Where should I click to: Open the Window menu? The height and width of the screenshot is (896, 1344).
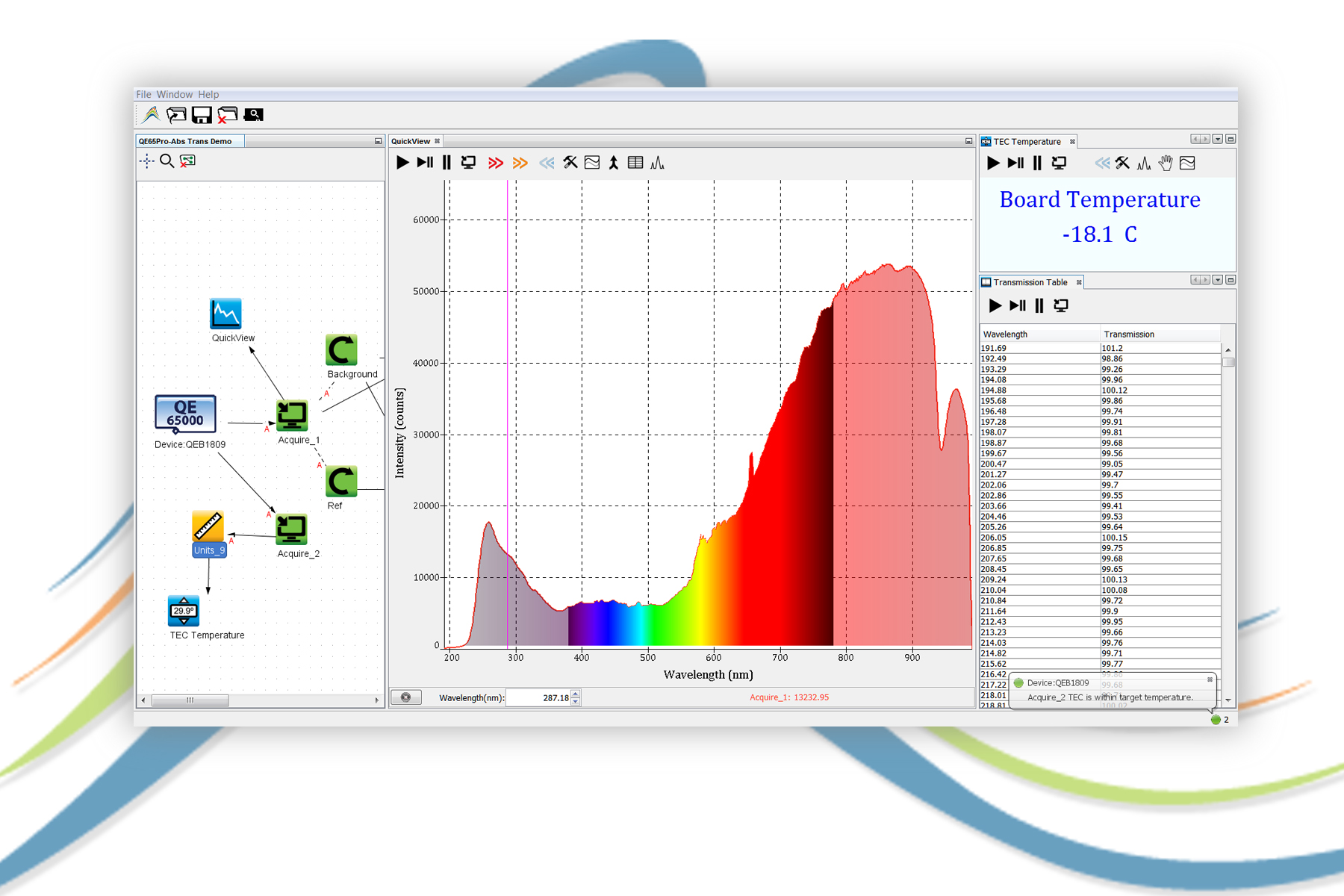(175, 95)
